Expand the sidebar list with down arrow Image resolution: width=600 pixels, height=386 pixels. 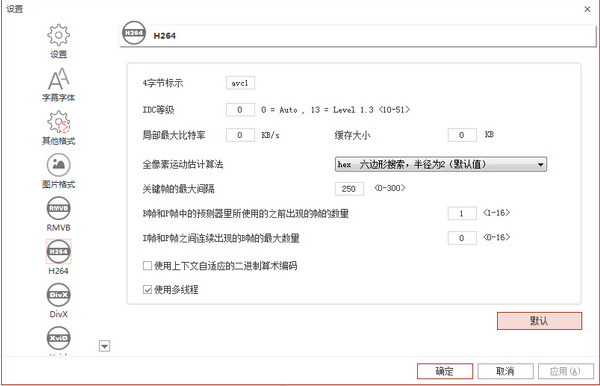pyautogui.click(x=104, y=346)
